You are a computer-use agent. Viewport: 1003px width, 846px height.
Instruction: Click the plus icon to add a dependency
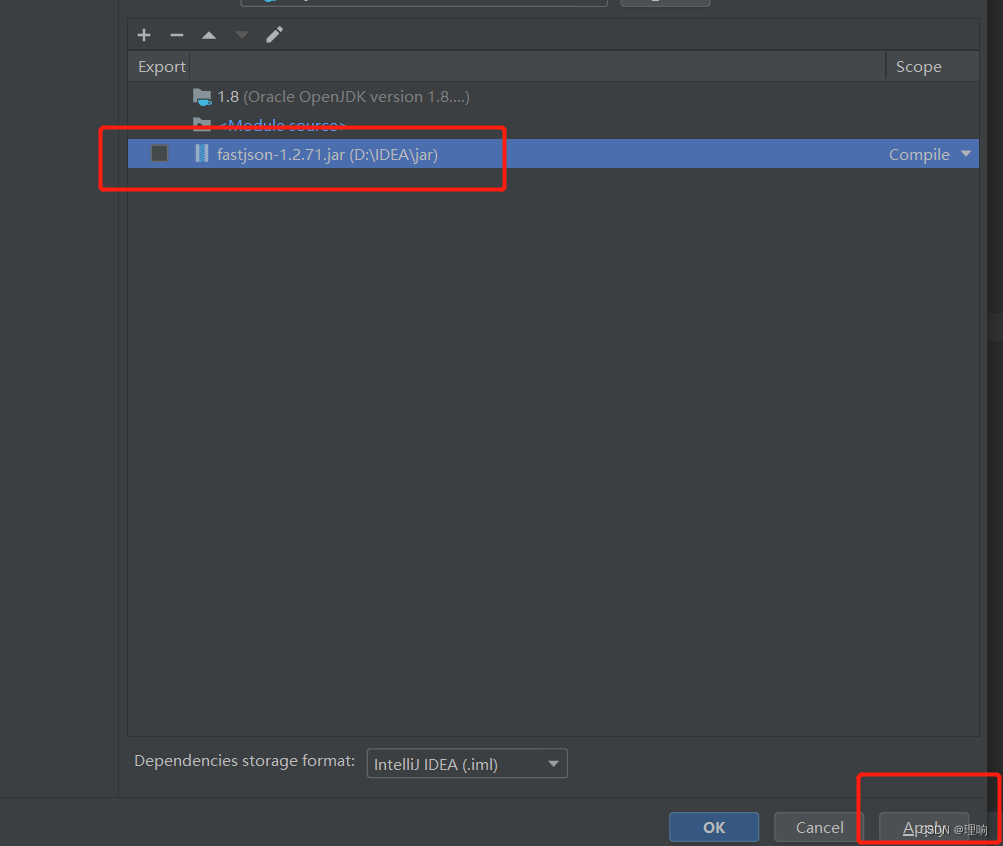pyautogui.click(x=143, y=34)
